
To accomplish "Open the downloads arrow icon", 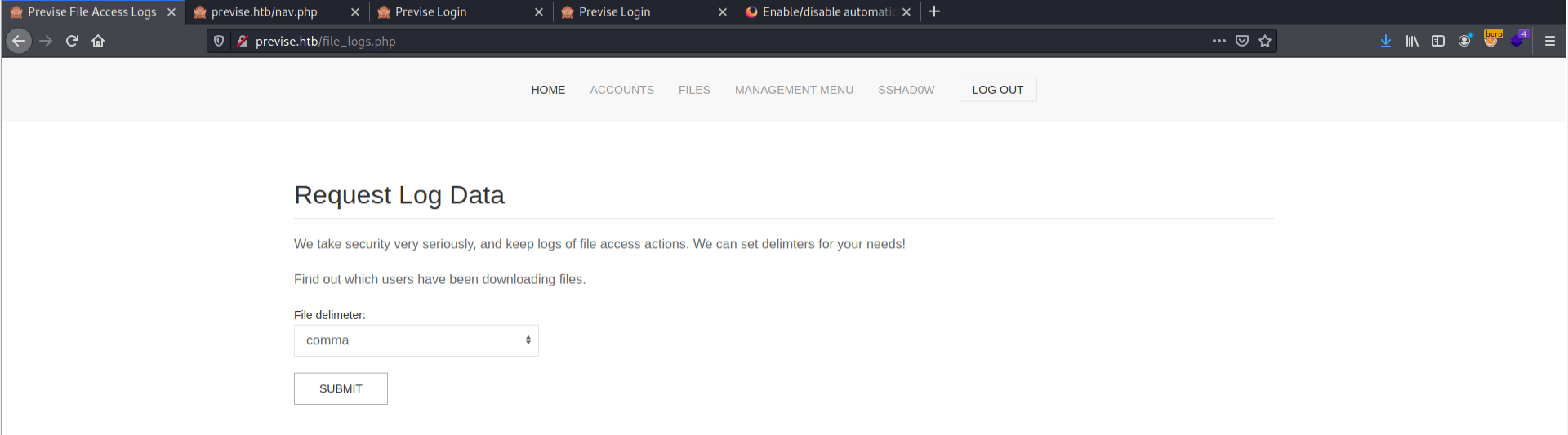I will coord(1386,41).
